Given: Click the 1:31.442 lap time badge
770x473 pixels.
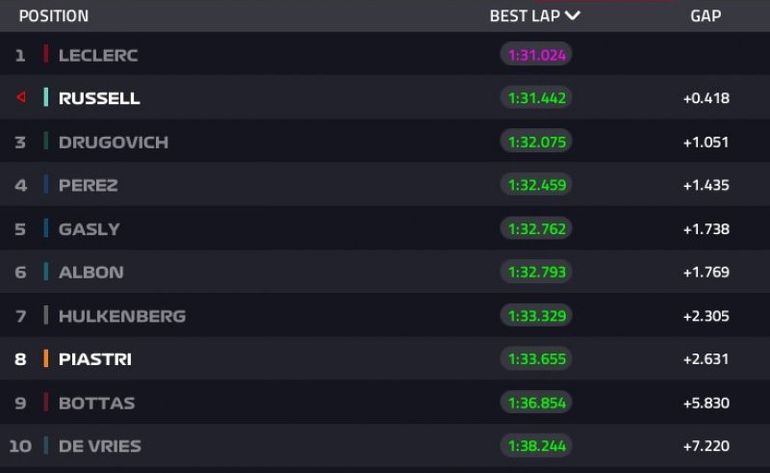Looking at the screenshot, I should tap(536, 98).
